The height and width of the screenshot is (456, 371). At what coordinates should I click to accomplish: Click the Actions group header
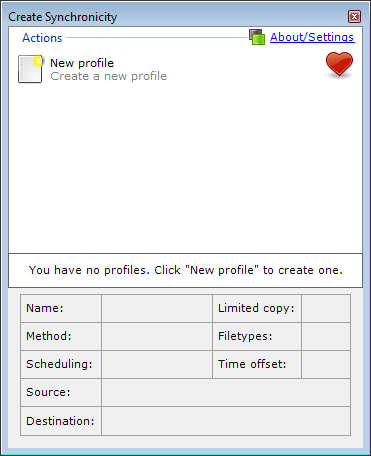(x=42, y=38)
